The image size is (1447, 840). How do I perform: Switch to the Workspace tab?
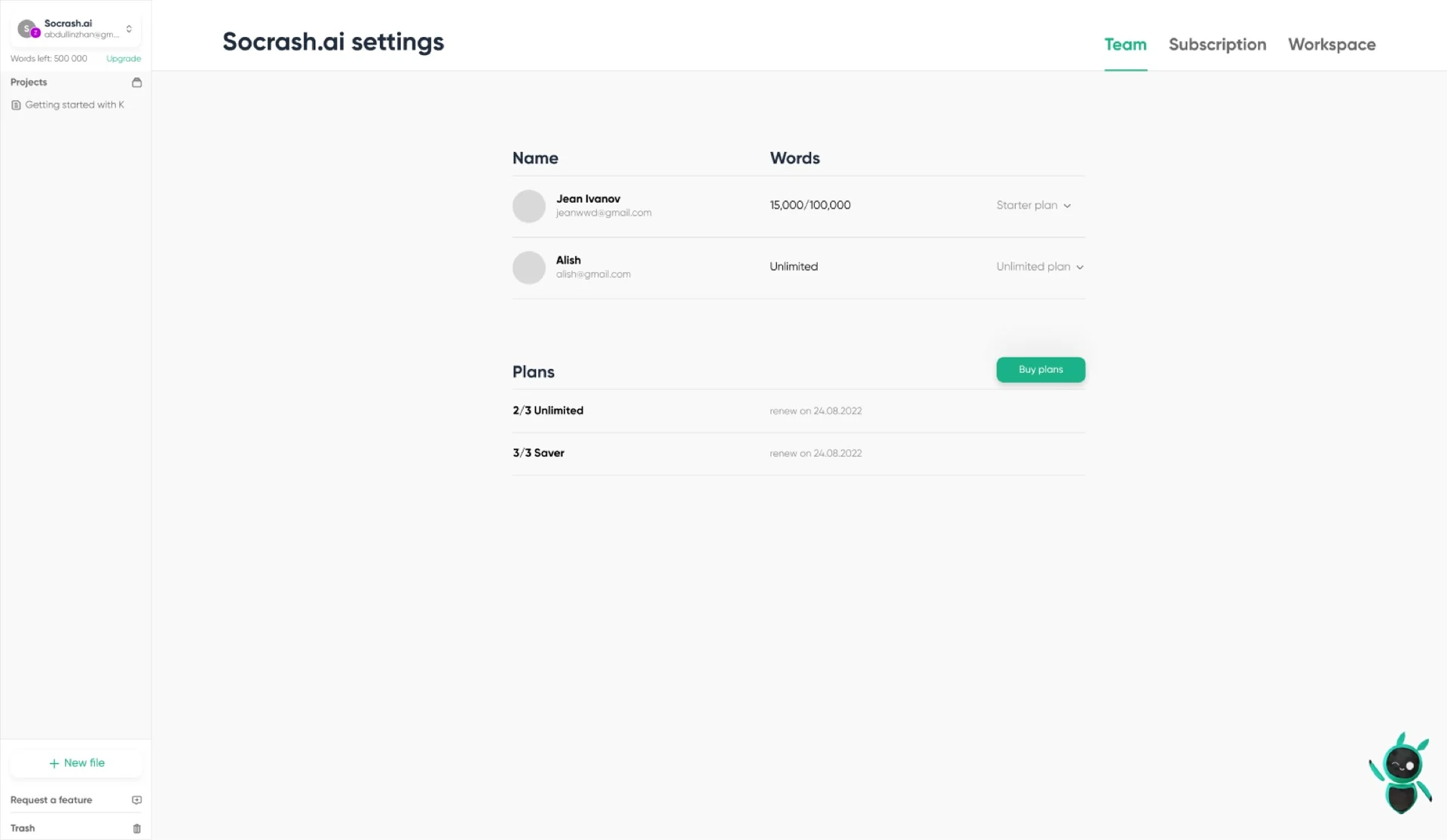coord(1332,44)
